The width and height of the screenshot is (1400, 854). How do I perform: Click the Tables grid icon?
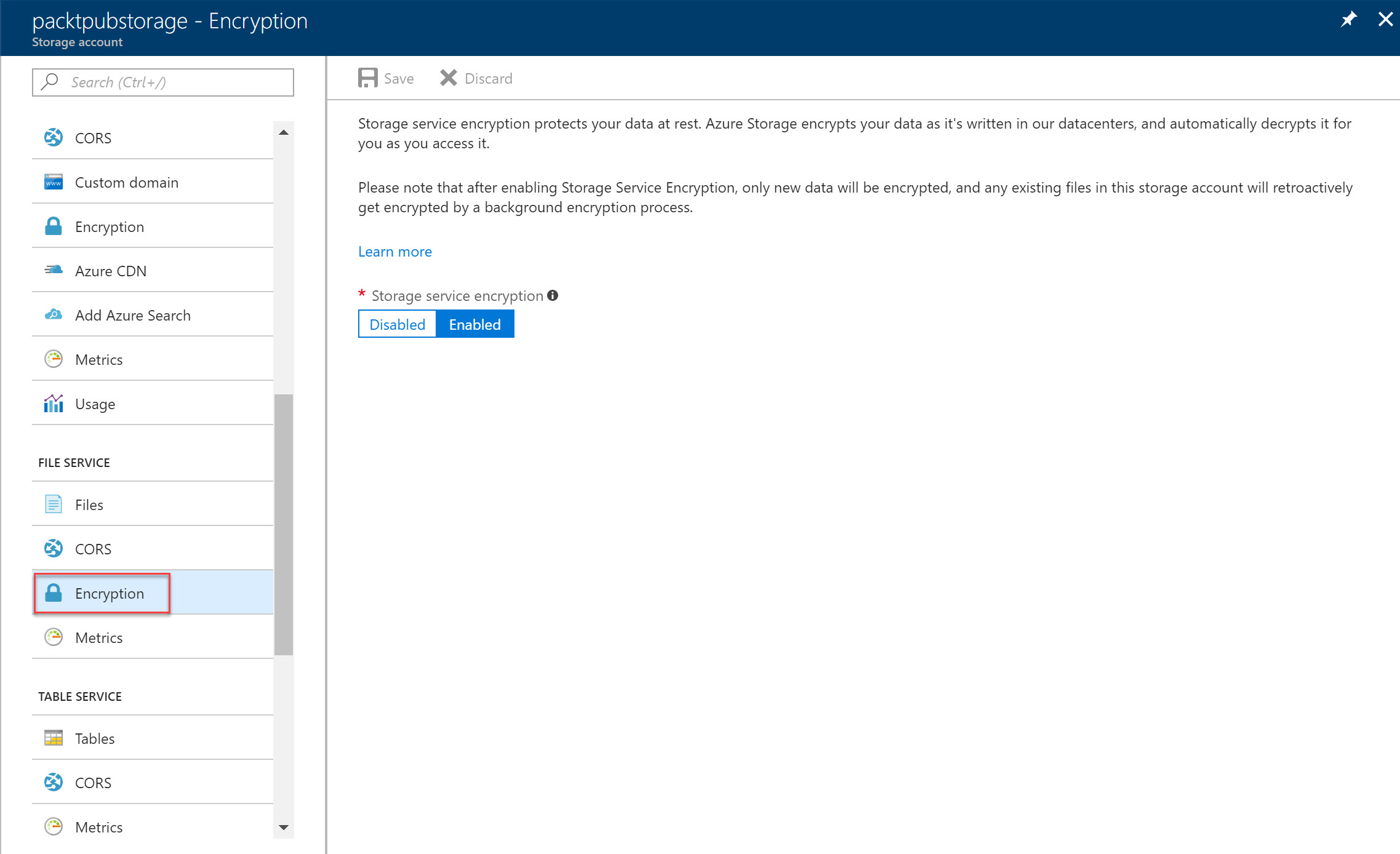tap(54, 738)
